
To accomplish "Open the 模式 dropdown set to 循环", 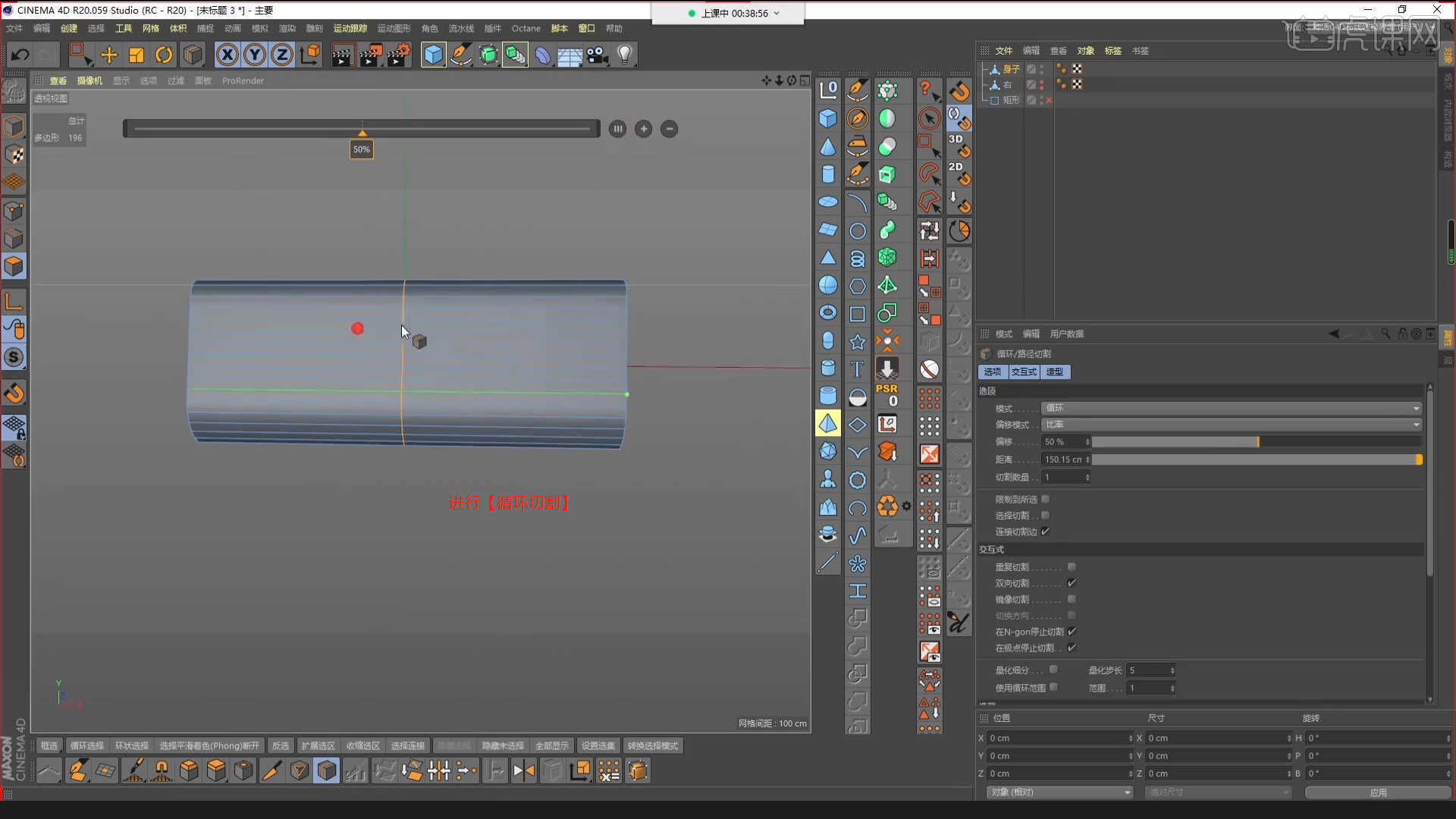I will pos(1232,408).
